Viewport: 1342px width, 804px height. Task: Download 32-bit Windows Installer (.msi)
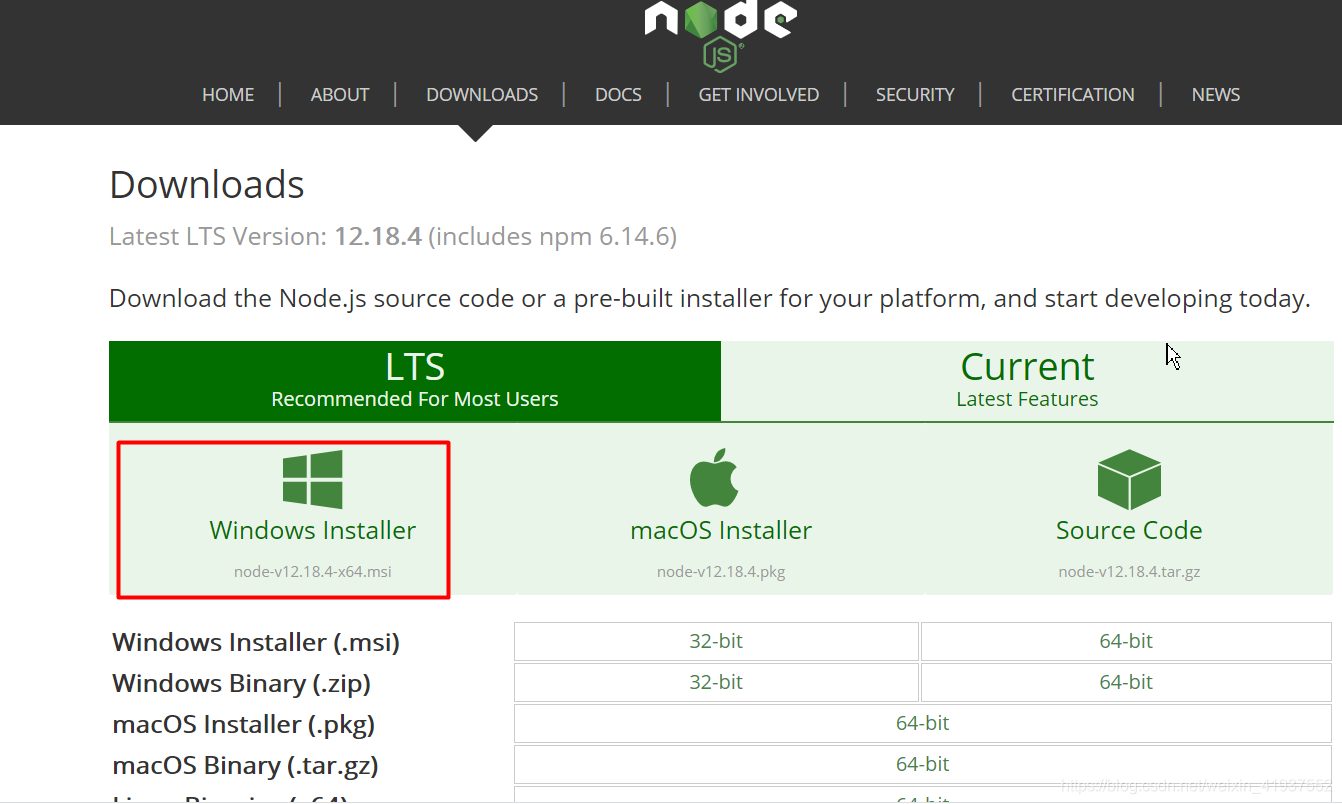coord(716,641)
